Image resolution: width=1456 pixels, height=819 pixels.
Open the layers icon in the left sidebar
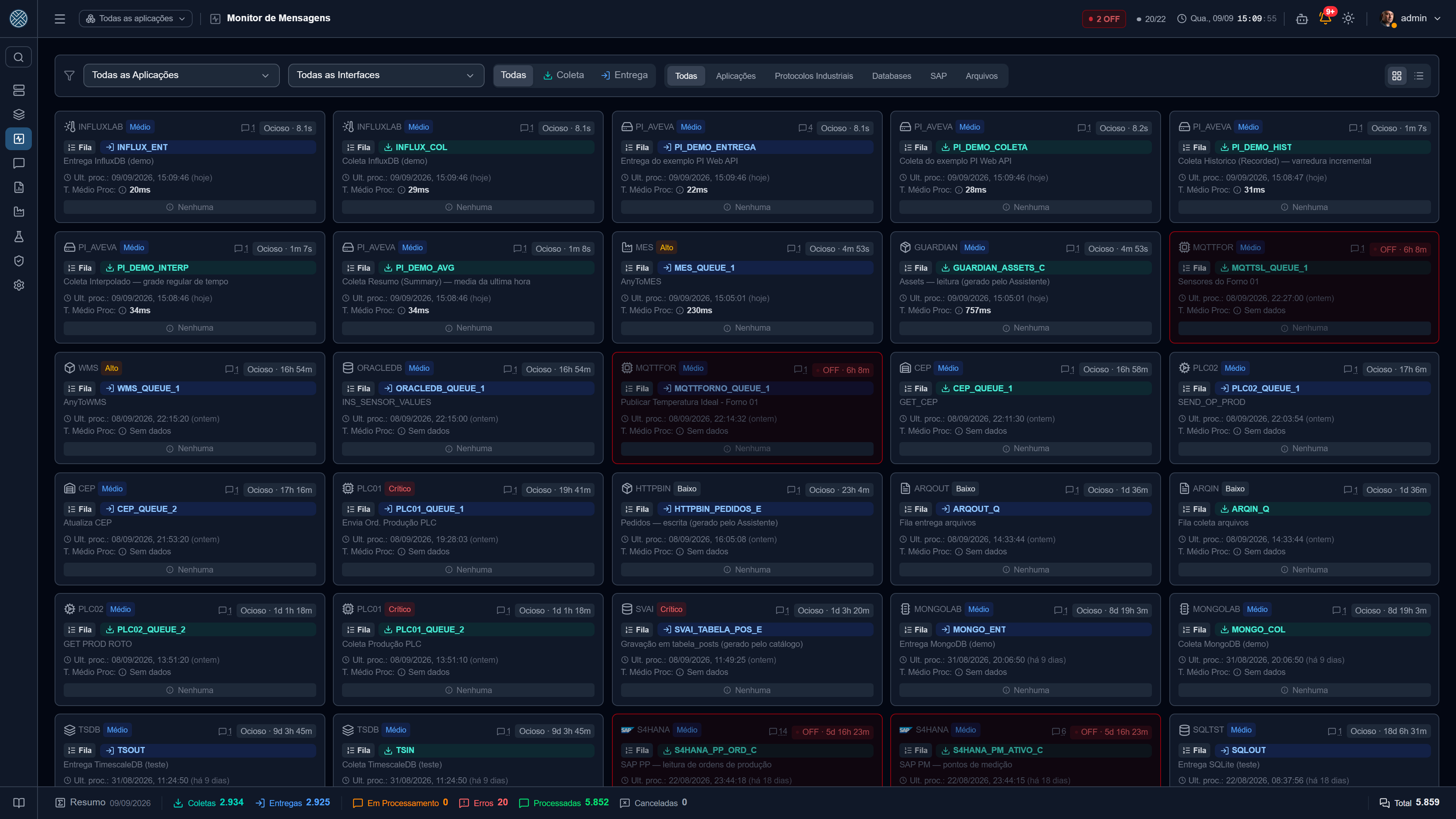pyautogui.click(x=19, y=114)
